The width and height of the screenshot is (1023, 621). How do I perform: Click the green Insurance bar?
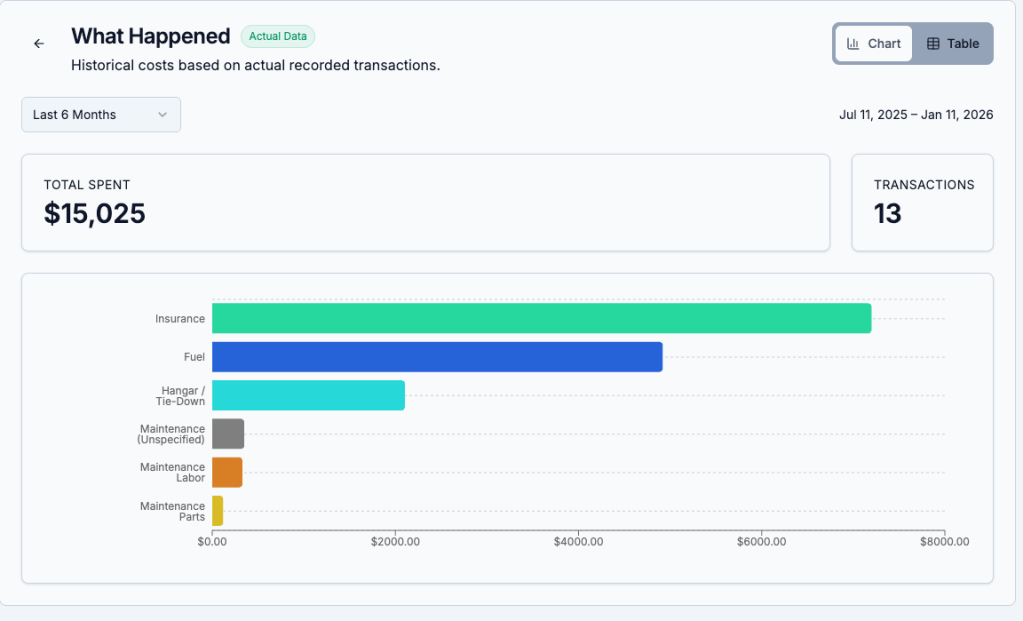(x=540, y=319)
